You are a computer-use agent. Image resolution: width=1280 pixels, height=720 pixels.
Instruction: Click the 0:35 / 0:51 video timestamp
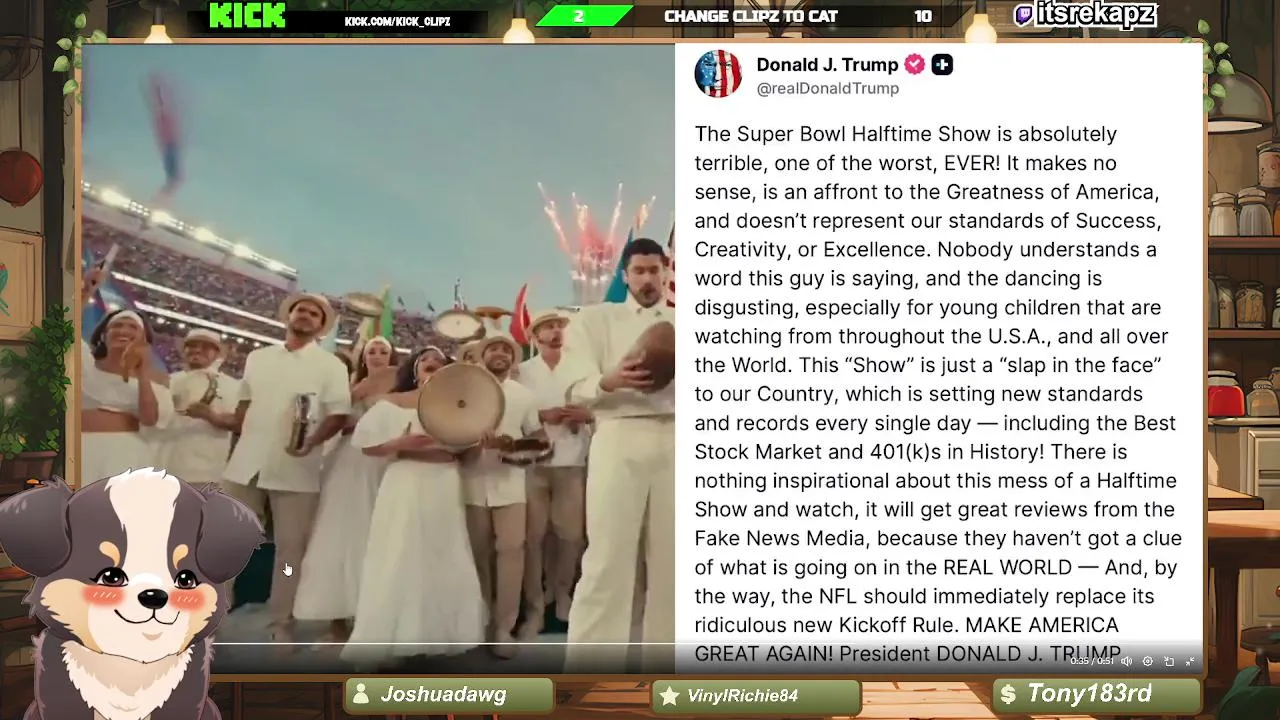coord(1092,661)
